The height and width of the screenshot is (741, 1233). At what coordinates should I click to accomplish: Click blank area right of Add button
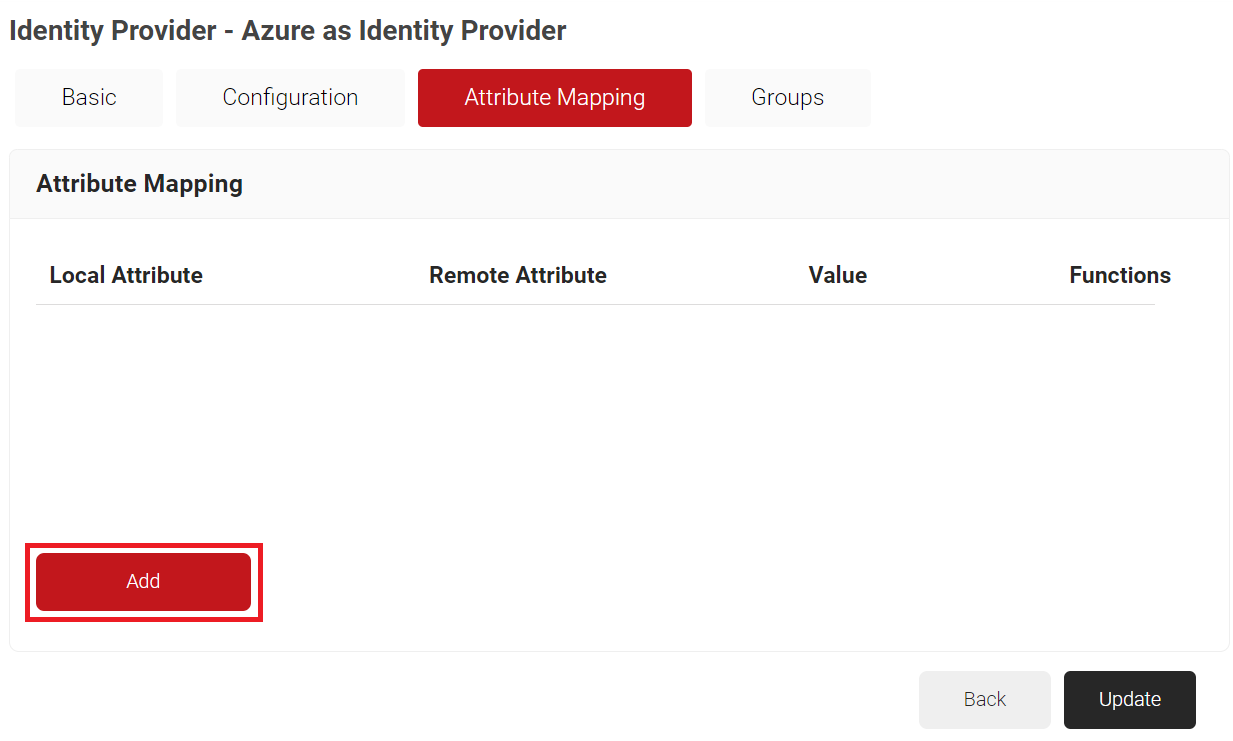pyautogui.click(x=700, y=581)
